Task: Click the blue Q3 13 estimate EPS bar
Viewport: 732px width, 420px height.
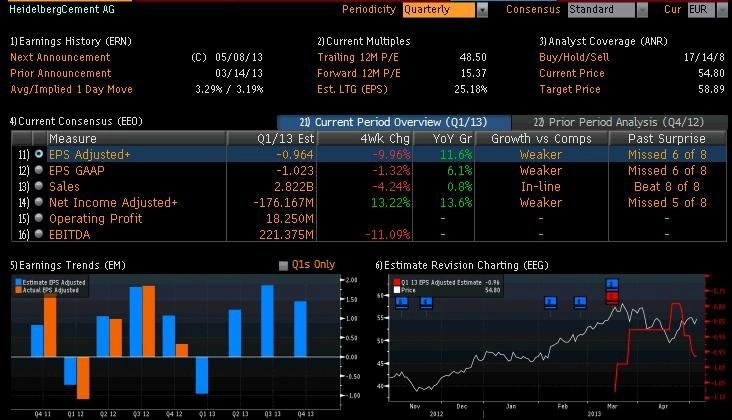Action: (267, 321)
